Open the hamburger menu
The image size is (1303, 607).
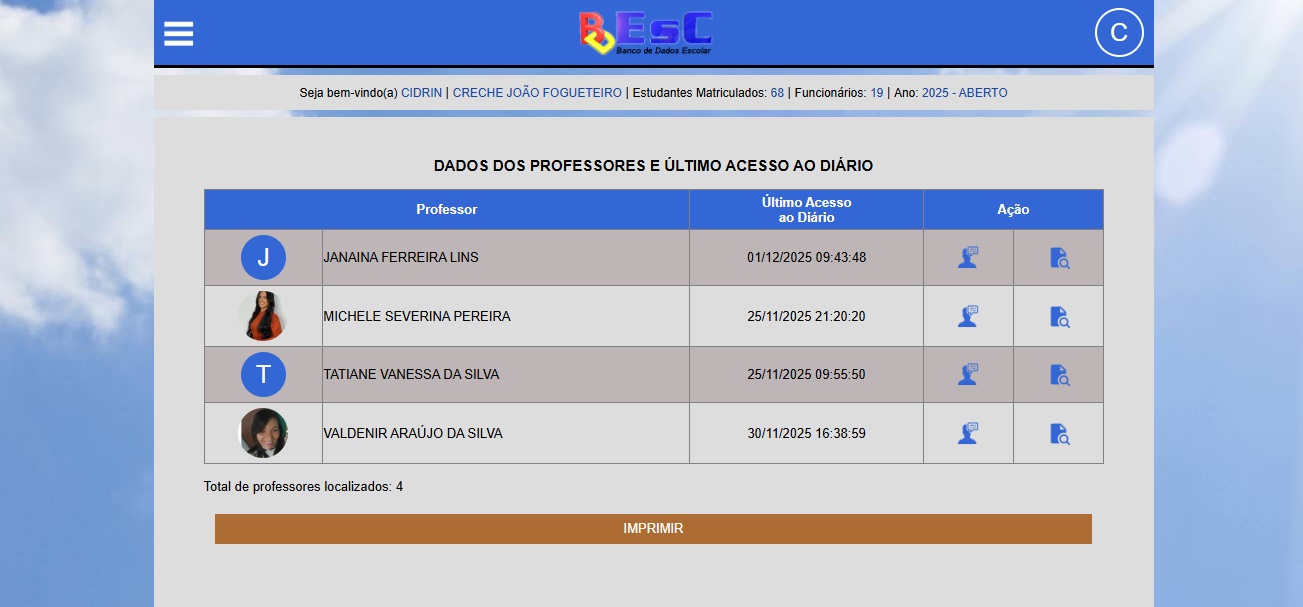coord(179,34)
